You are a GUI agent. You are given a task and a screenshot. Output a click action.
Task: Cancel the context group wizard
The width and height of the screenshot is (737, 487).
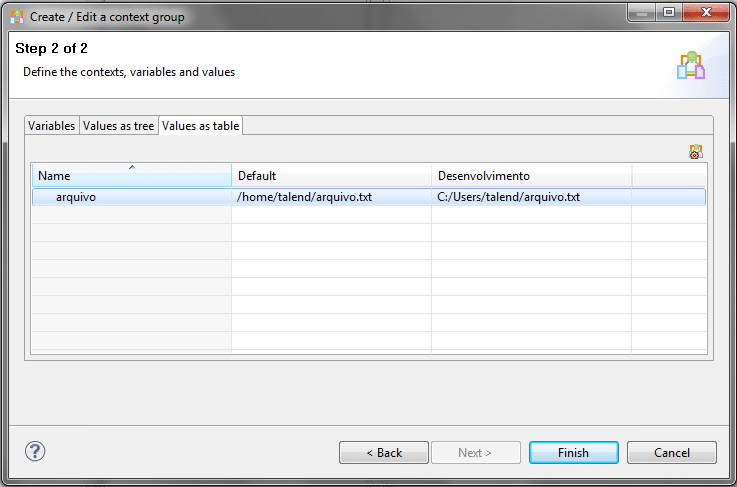point(672,453)
